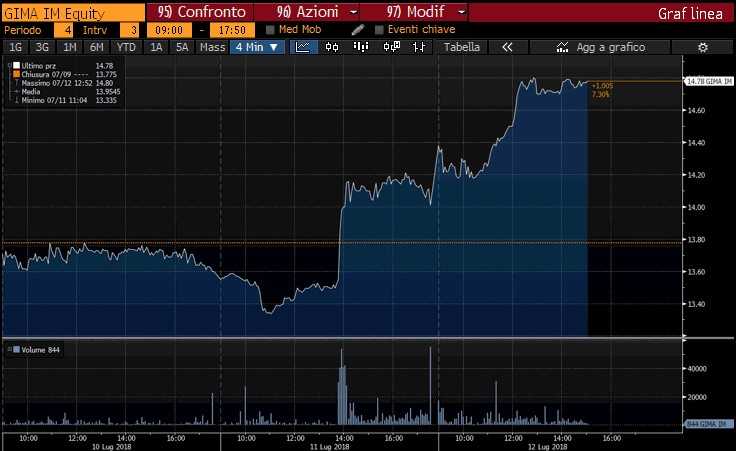The height and width of the screenshot is (451, 736).
Task: Select the line chart style icon
Action: 303,47
